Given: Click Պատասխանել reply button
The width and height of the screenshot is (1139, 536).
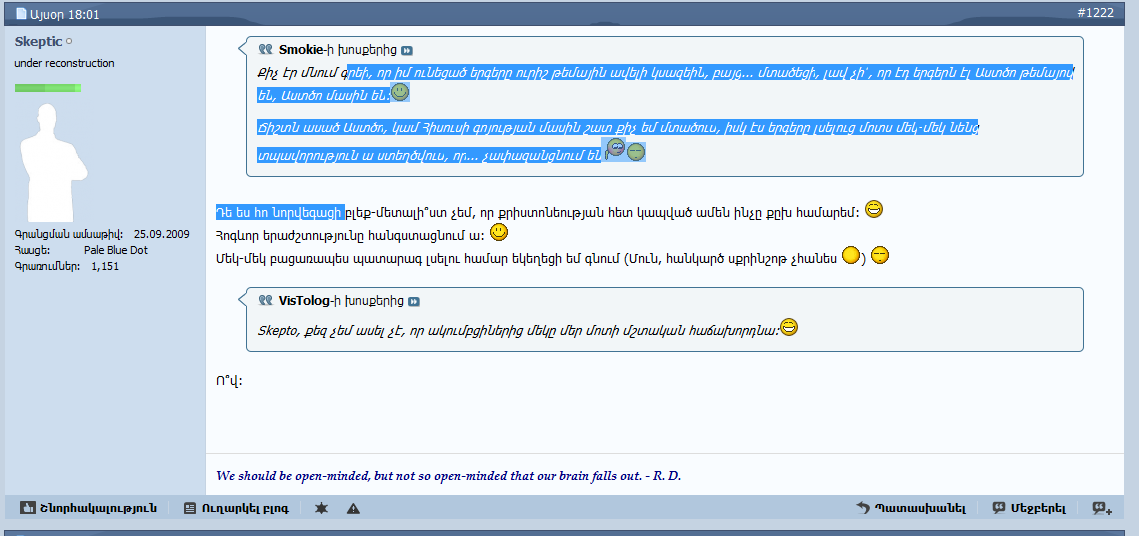Looking at the screenshot, I should 911,508.
